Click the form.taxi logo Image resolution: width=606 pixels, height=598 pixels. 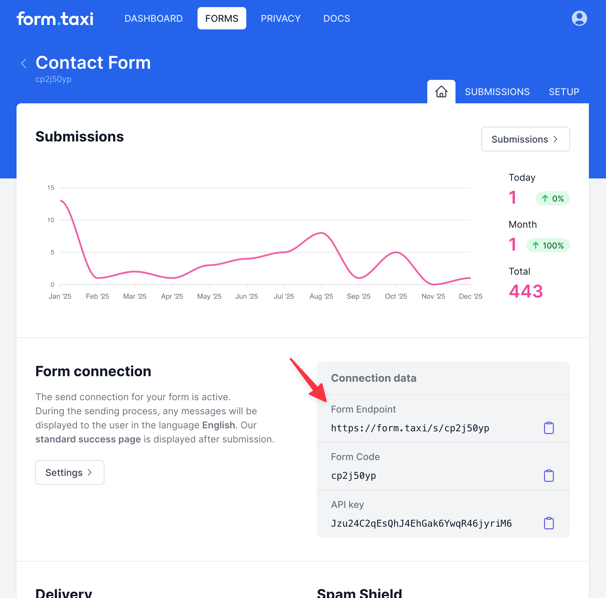pos(55,19)
